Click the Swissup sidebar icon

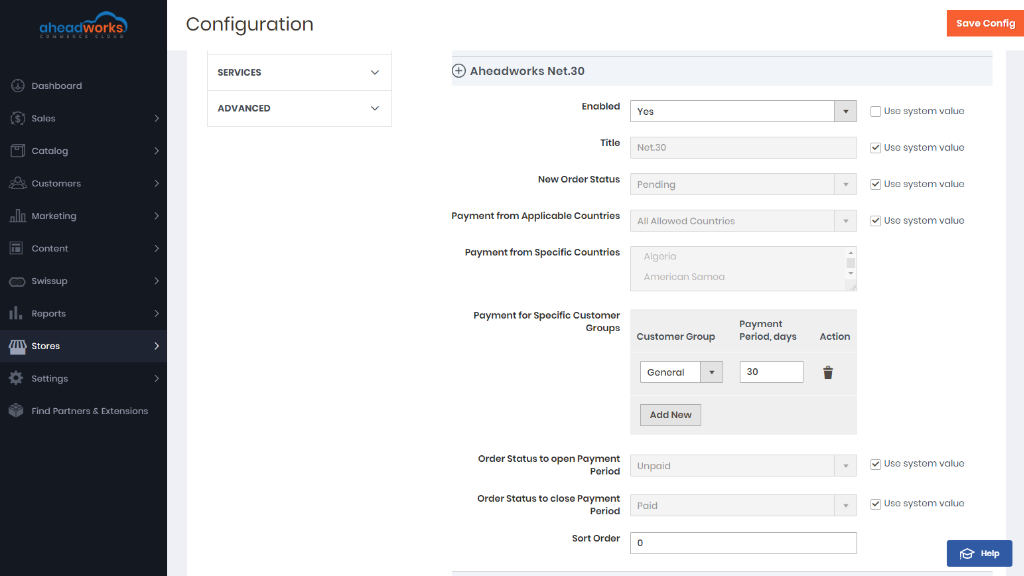coord(18,281)
